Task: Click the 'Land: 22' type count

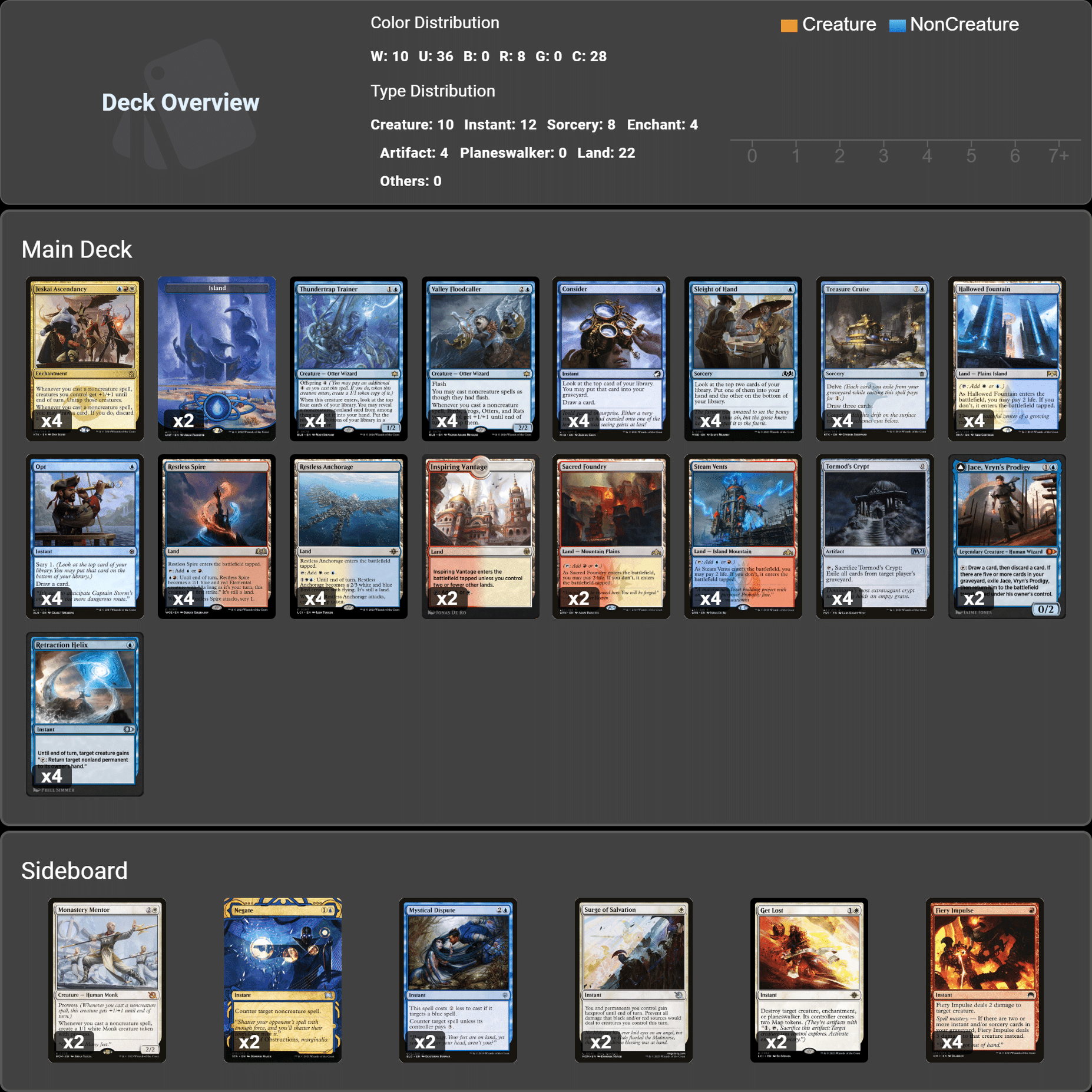Action: [606, 153]
